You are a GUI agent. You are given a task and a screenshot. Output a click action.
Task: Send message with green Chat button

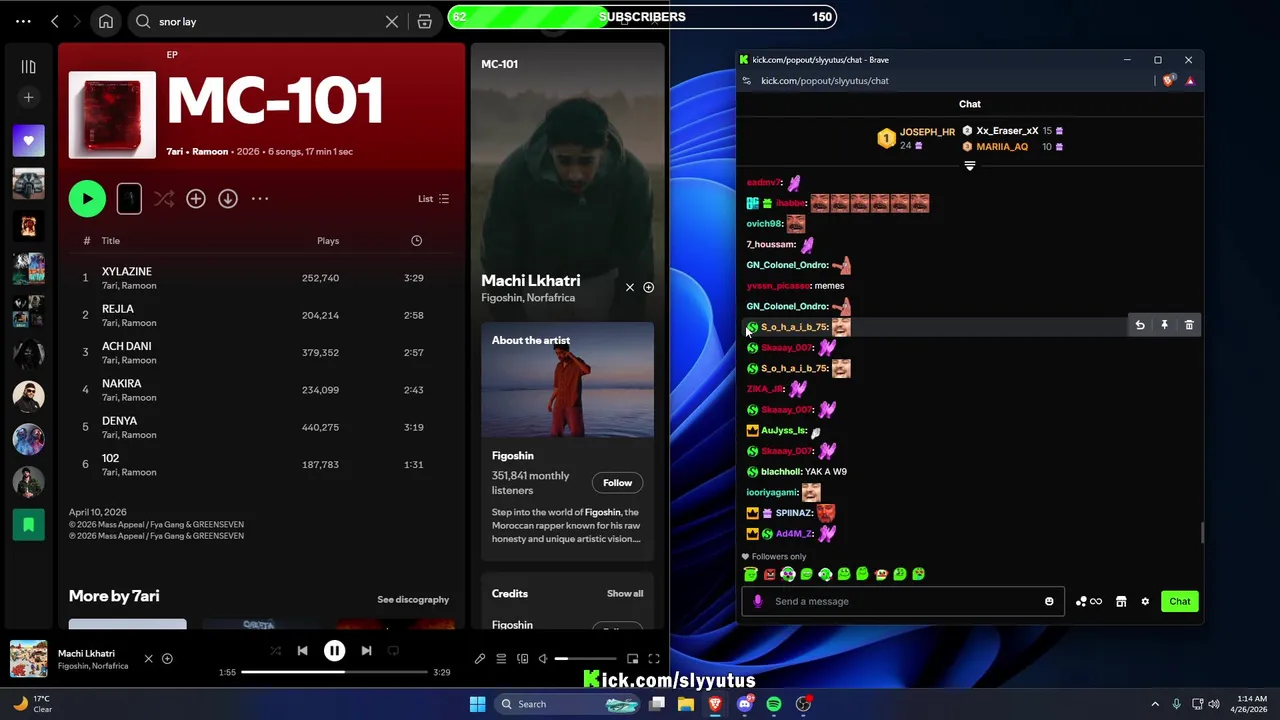(1180, 601)
